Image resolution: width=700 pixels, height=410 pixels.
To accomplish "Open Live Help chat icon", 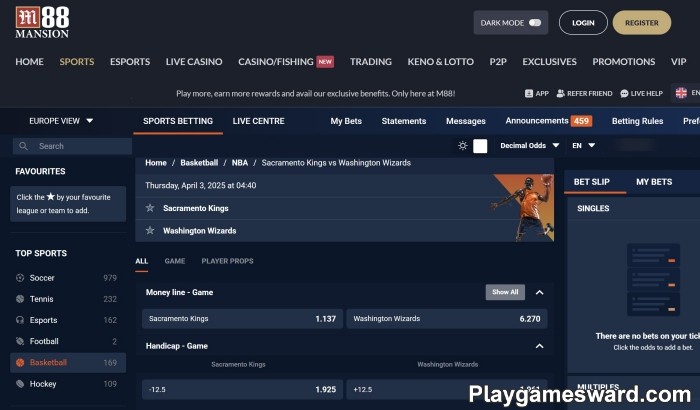I will 623,93.
